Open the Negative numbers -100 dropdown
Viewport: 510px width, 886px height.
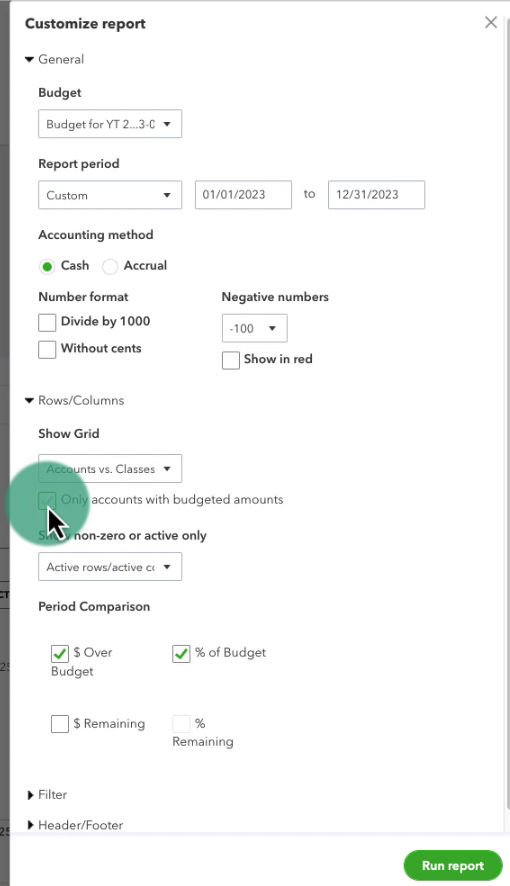click(x=255, y=328)
